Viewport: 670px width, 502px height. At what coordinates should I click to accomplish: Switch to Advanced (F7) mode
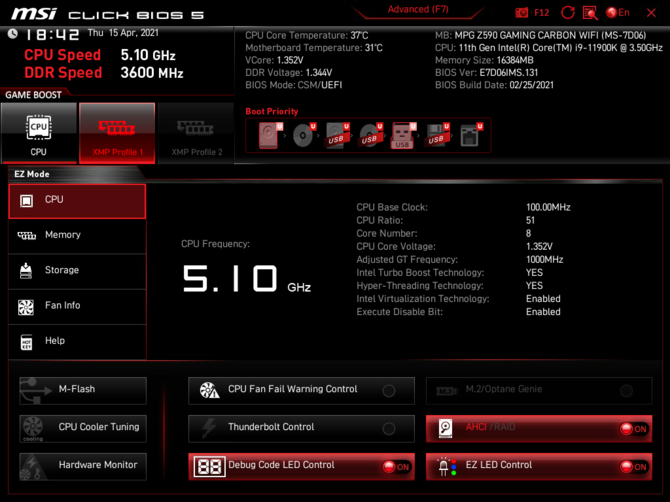coord(418,9)
